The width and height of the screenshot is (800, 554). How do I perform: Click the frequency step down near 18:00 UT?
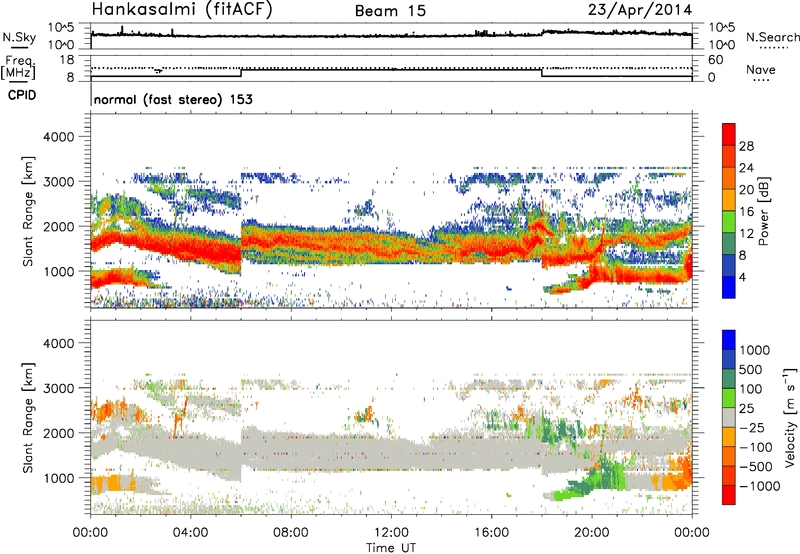click(x=542, y=73)
